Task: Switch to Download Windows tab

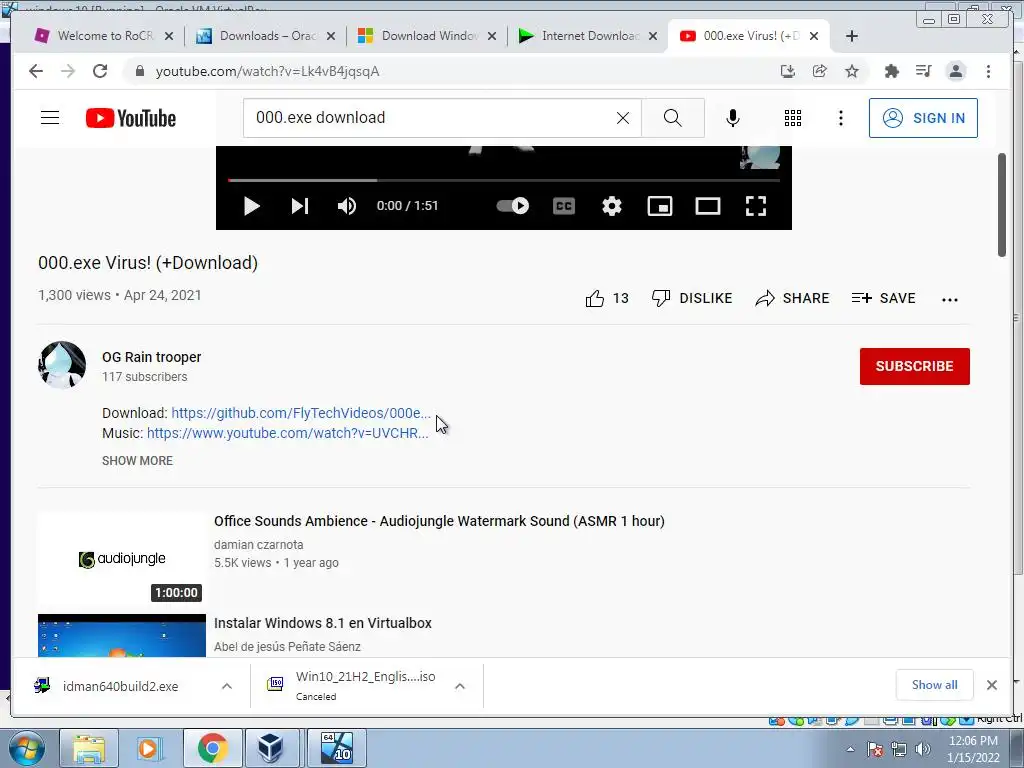Action: coord(428,36)
